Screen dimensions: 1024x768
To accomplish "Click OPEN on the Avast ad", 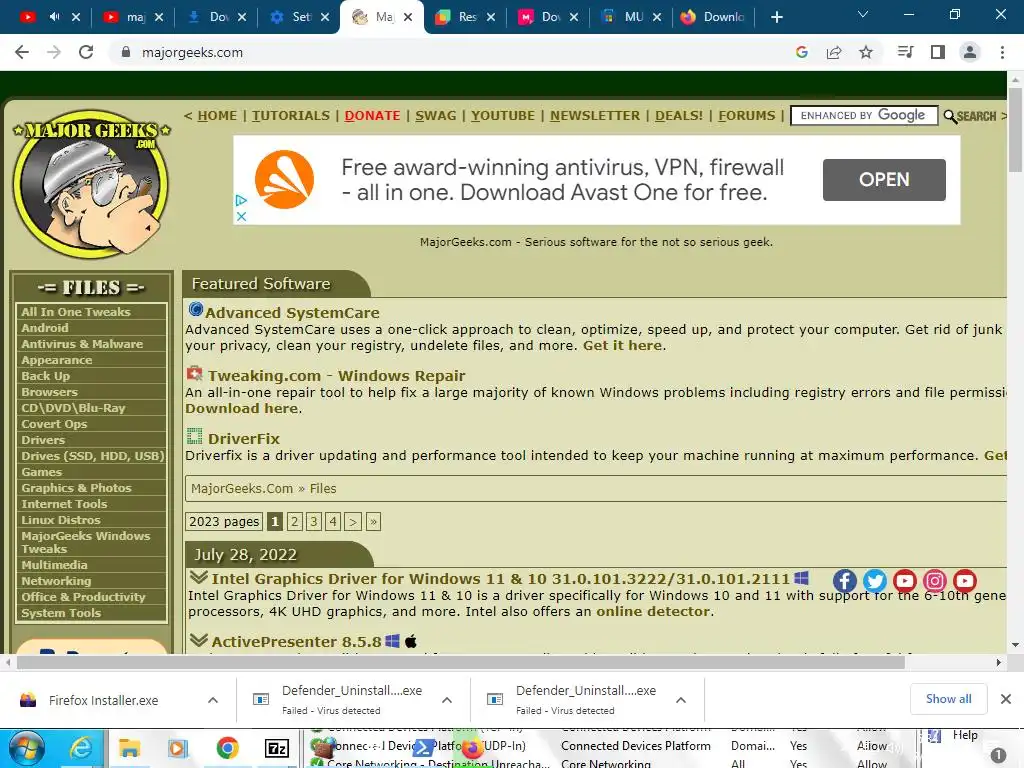I will pyautogui.click(x=884, y=180).
